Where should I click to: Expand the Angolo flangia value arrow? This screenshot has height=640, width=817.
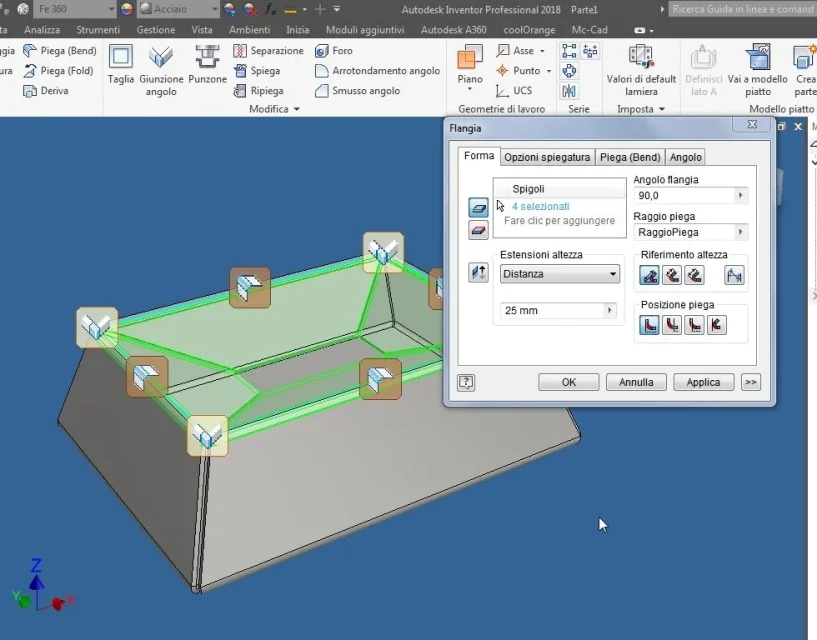(x=740, y=195)
